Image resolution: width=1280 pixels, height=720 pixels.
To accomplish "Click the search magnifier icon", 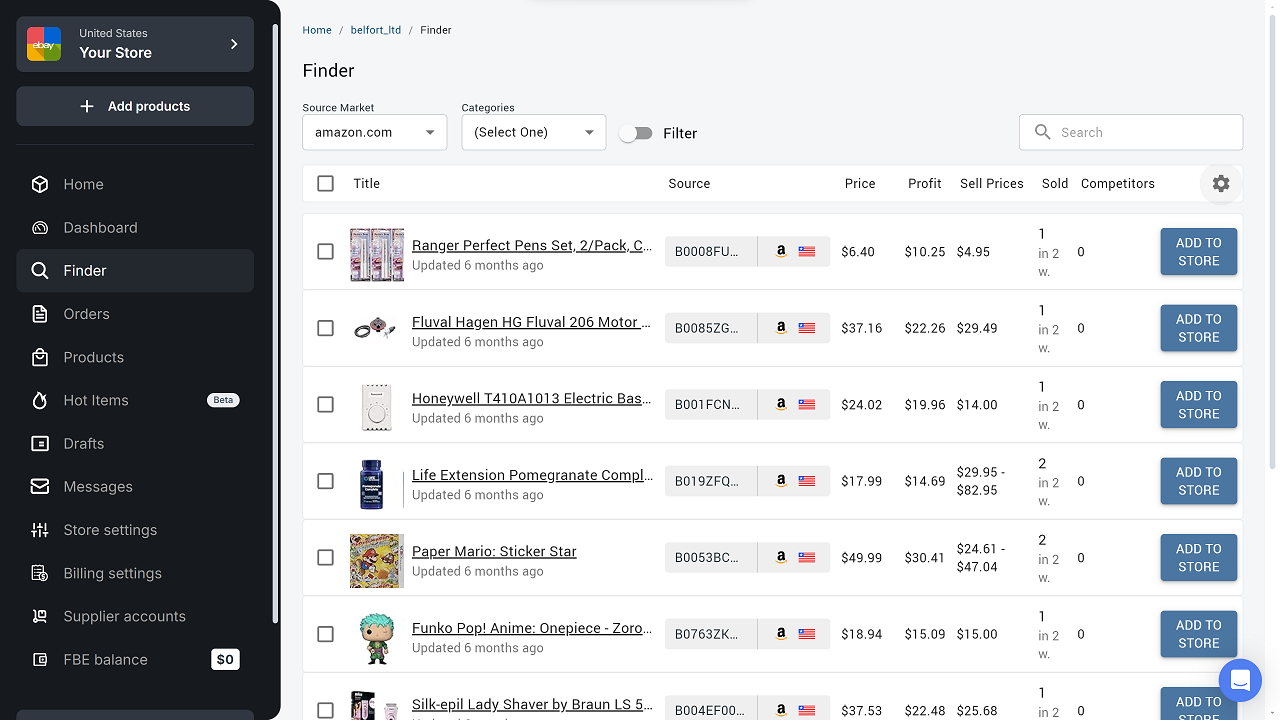I will pyautogui.click(x=1043, y=132).
